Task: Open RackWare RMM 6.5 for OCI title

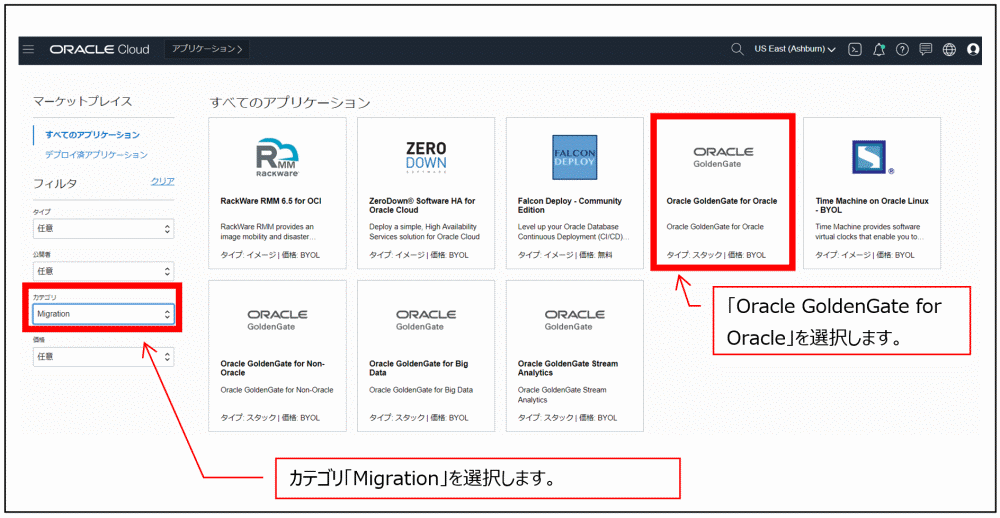Action: (x=271, y=201)
